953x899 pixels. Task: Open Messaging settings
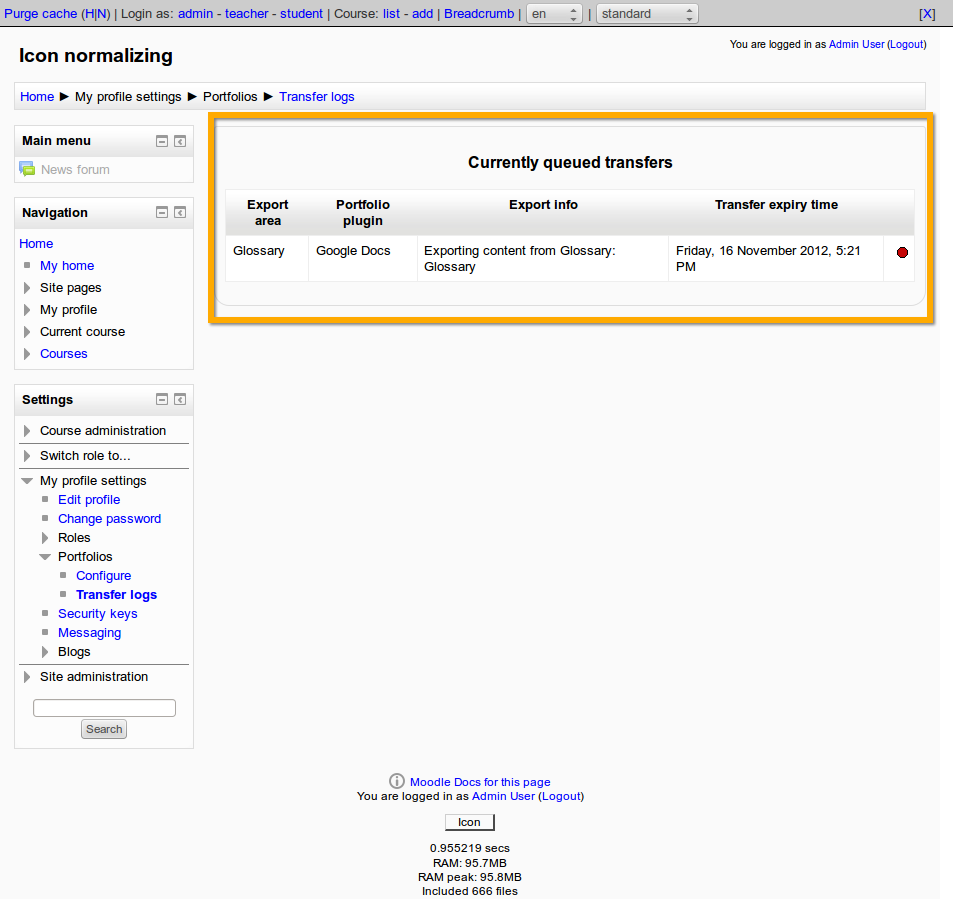pos(89,633)
